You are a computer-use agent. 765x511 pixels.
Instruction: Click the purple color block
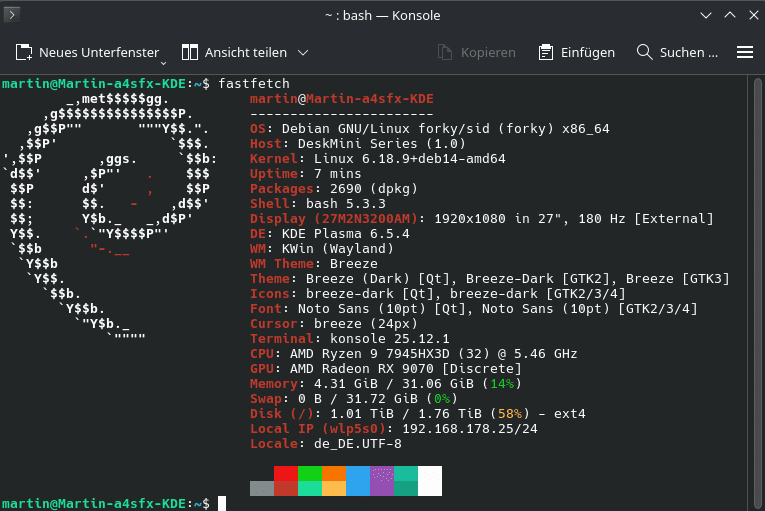tap(382, 481)
